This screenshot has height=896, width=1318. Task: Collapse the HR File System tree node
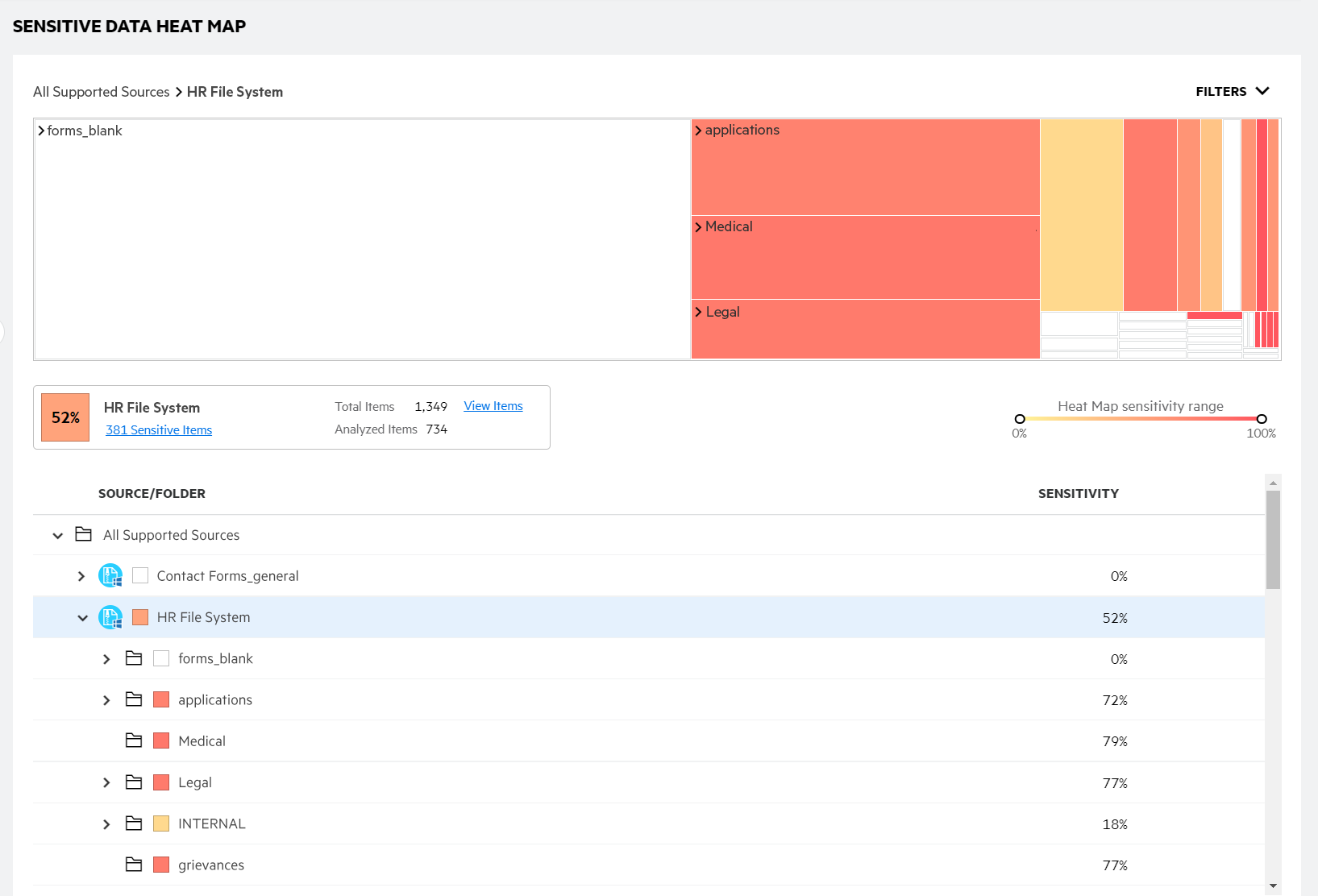pos(82,618)
